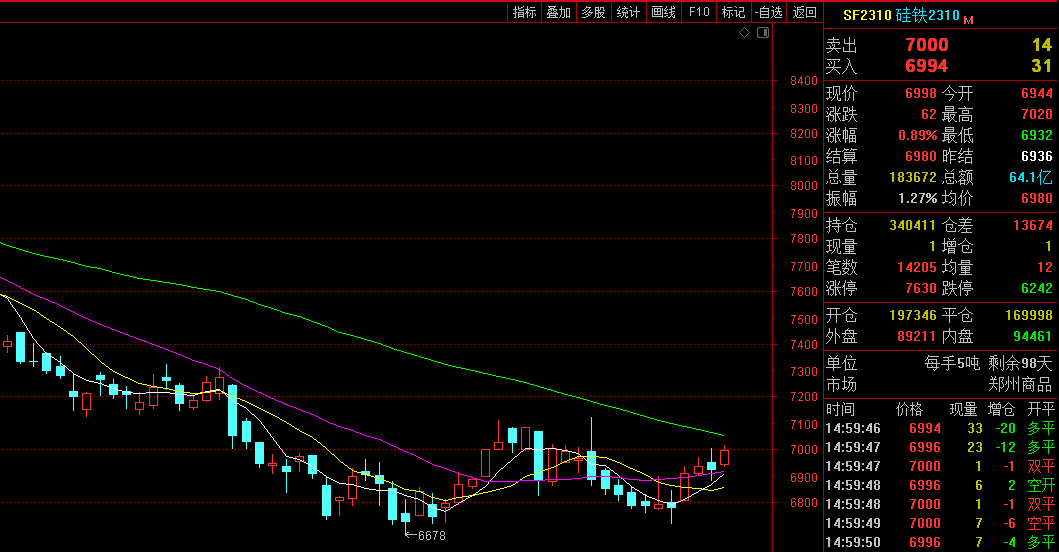This screenshot has height=552, width=1059.
Task: Click the 买入 bid price 6994
Action: [x=926, y=66]
